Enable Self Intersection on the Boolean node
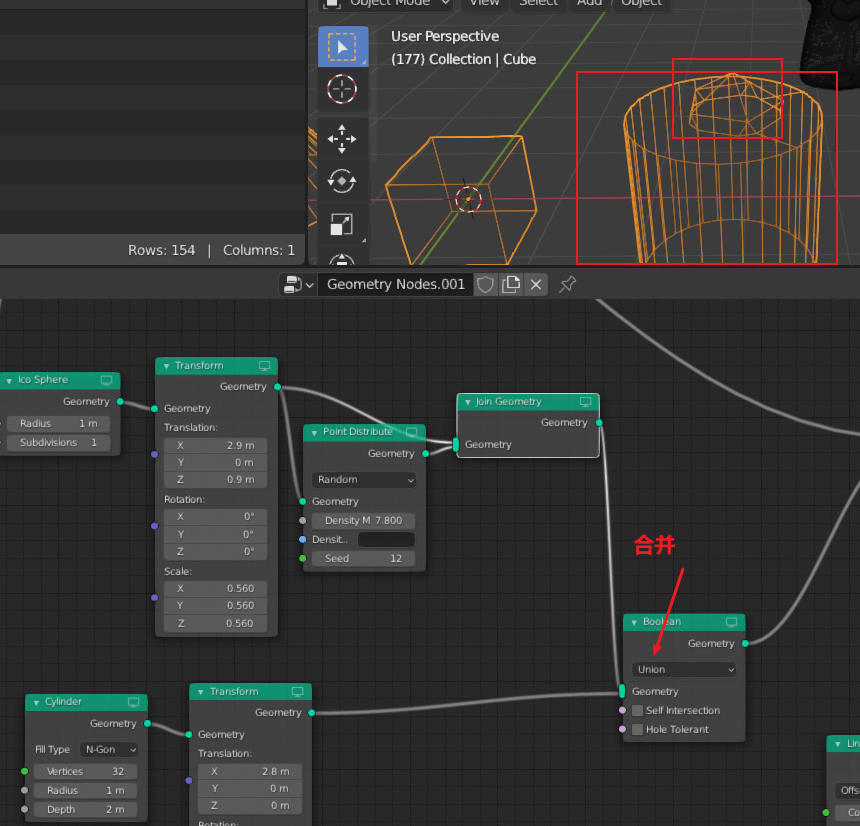Image resolution: width=860 pixels, height=826 pixels. click(637, 710)
